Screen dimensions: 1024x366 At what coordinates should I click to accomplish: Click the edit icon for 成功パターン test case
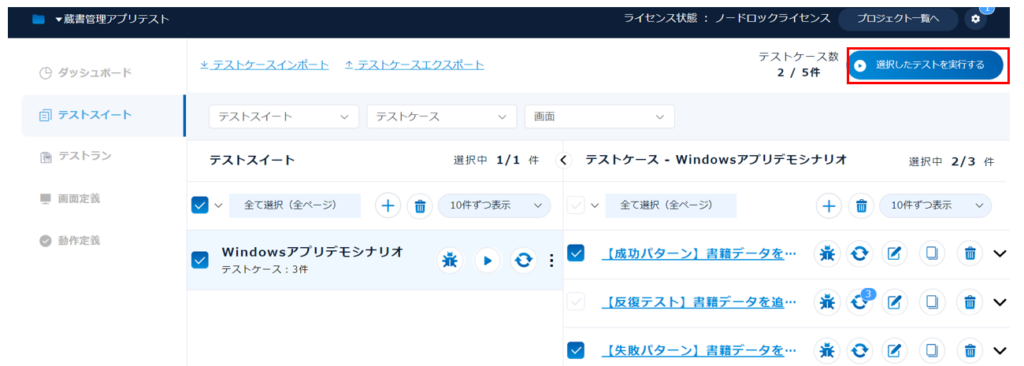[895, 253]
